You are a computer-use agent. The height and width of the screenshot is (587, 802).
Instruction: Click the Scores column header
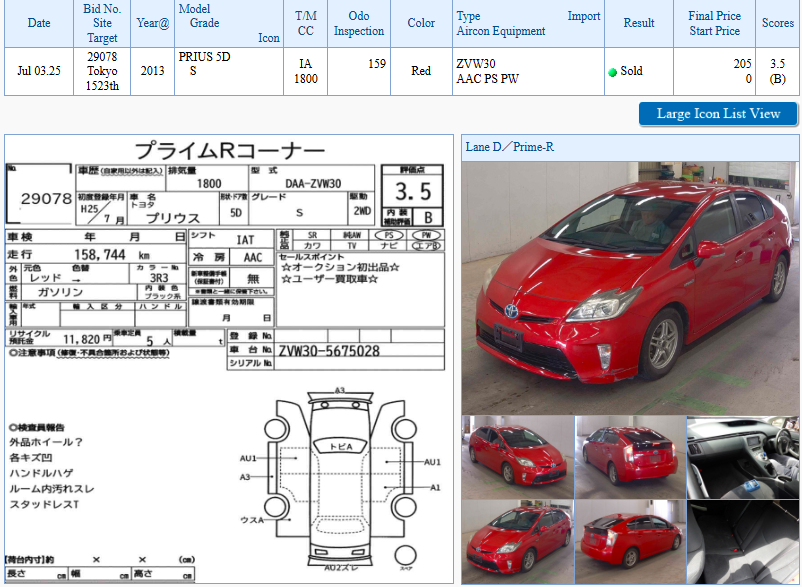click(x=777, y=23)
